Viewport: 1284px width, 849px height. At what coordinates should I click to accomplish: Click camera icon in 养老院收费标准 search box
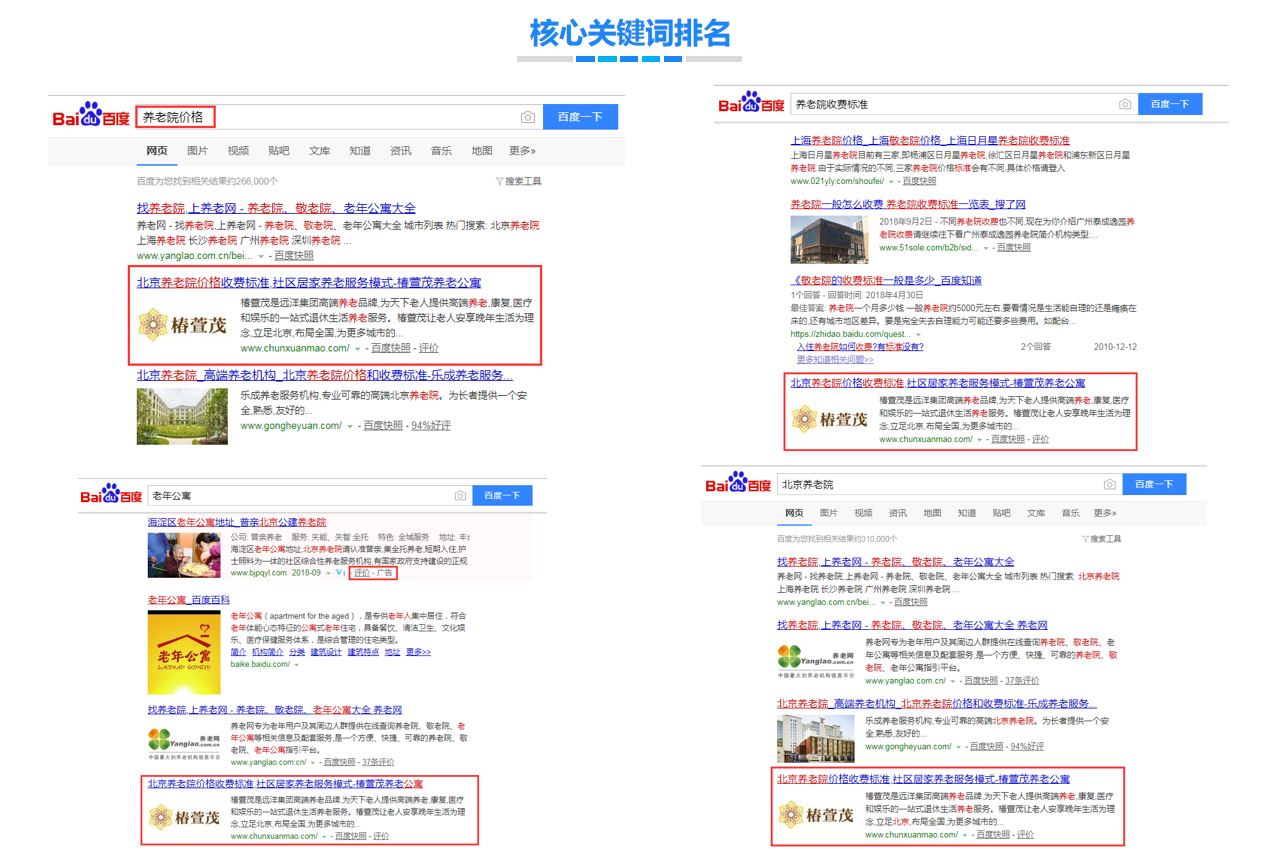point(1125,104)
